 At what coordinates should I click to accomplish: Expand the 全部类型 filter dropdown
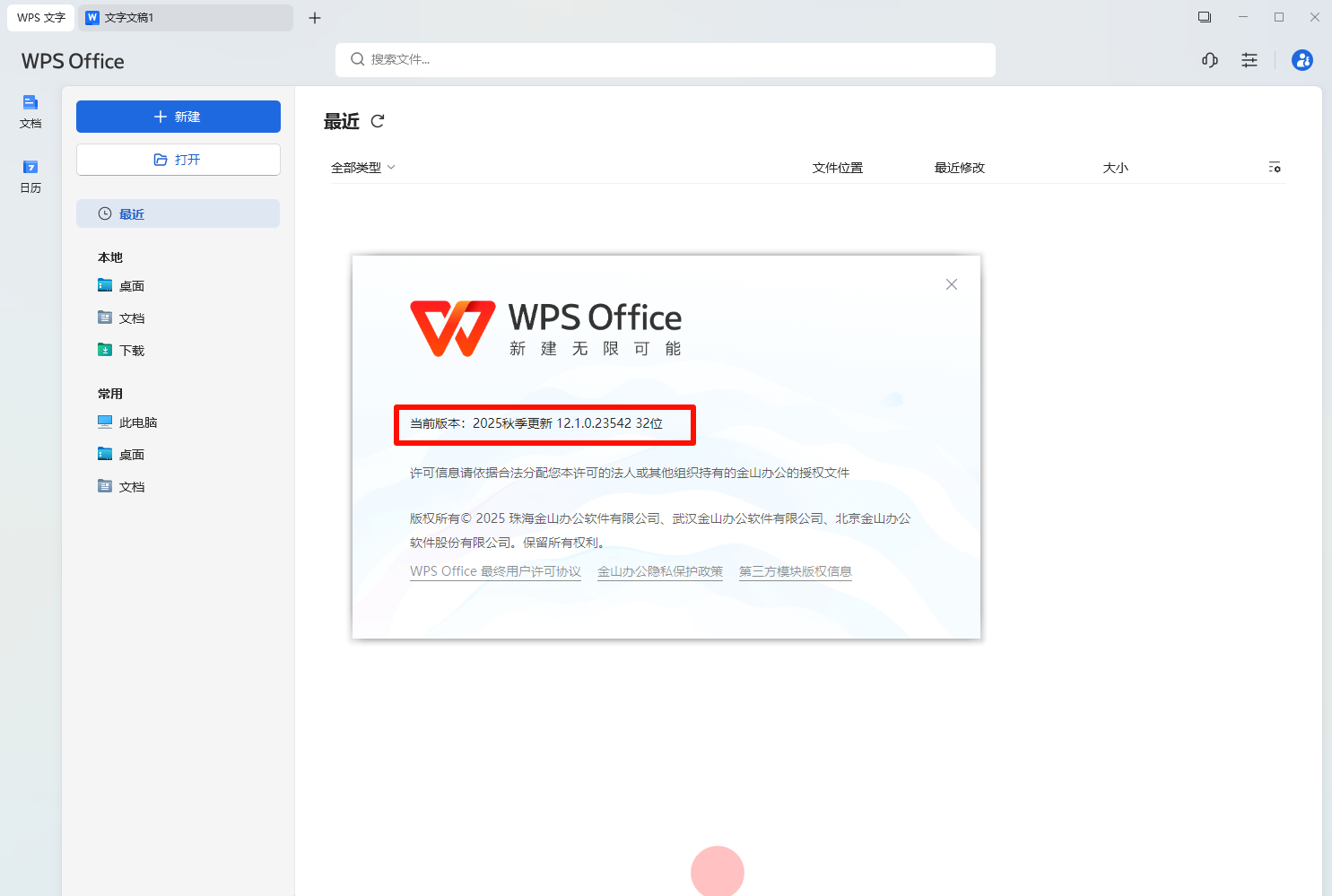[x=362, y=167]
